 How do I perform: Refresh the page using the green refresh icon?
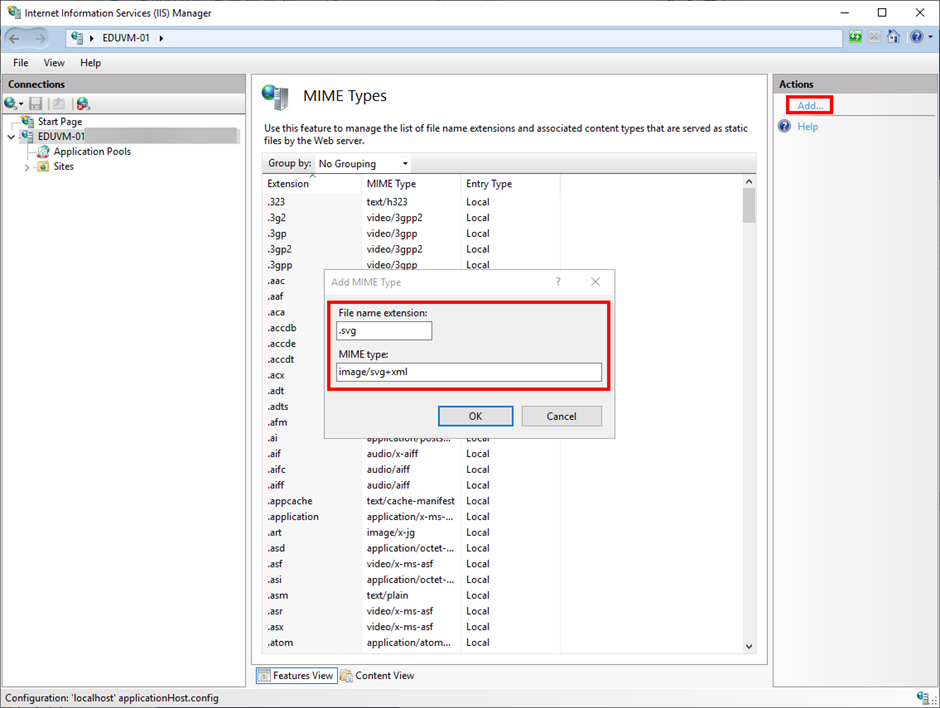click(855, 37)
